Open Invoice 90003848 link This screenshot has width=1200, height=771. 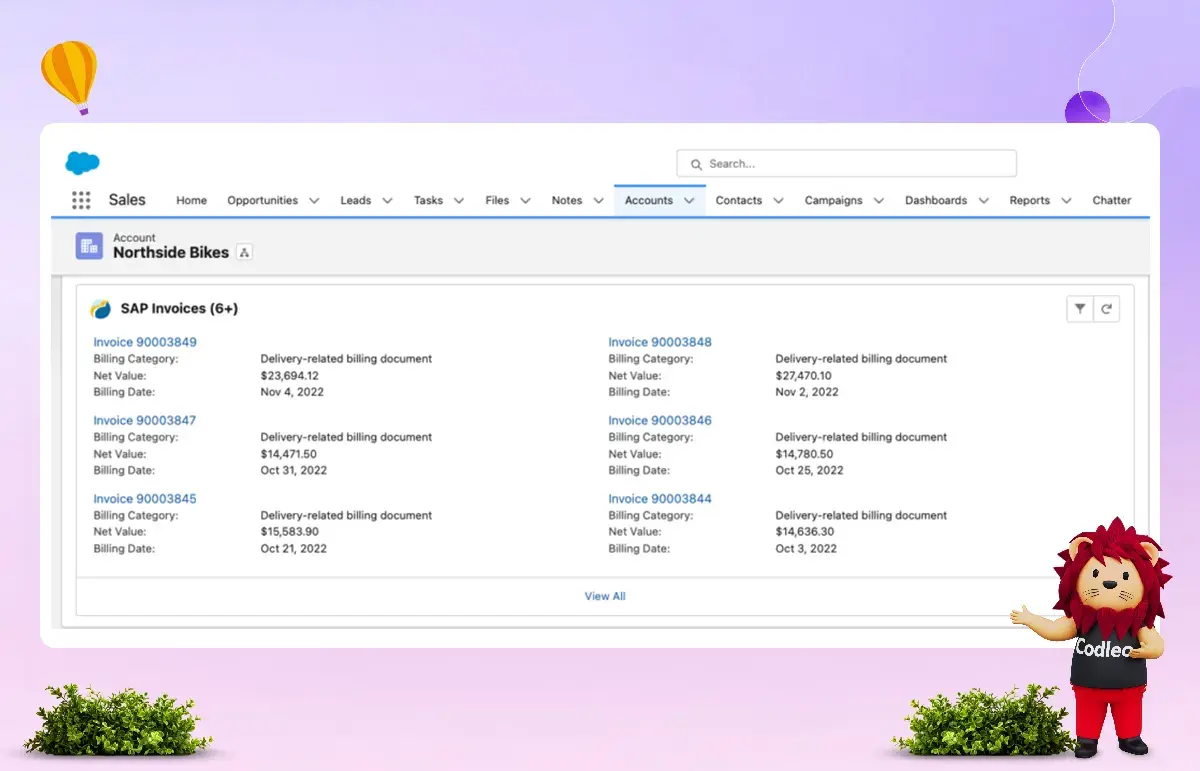click(660, 342)
